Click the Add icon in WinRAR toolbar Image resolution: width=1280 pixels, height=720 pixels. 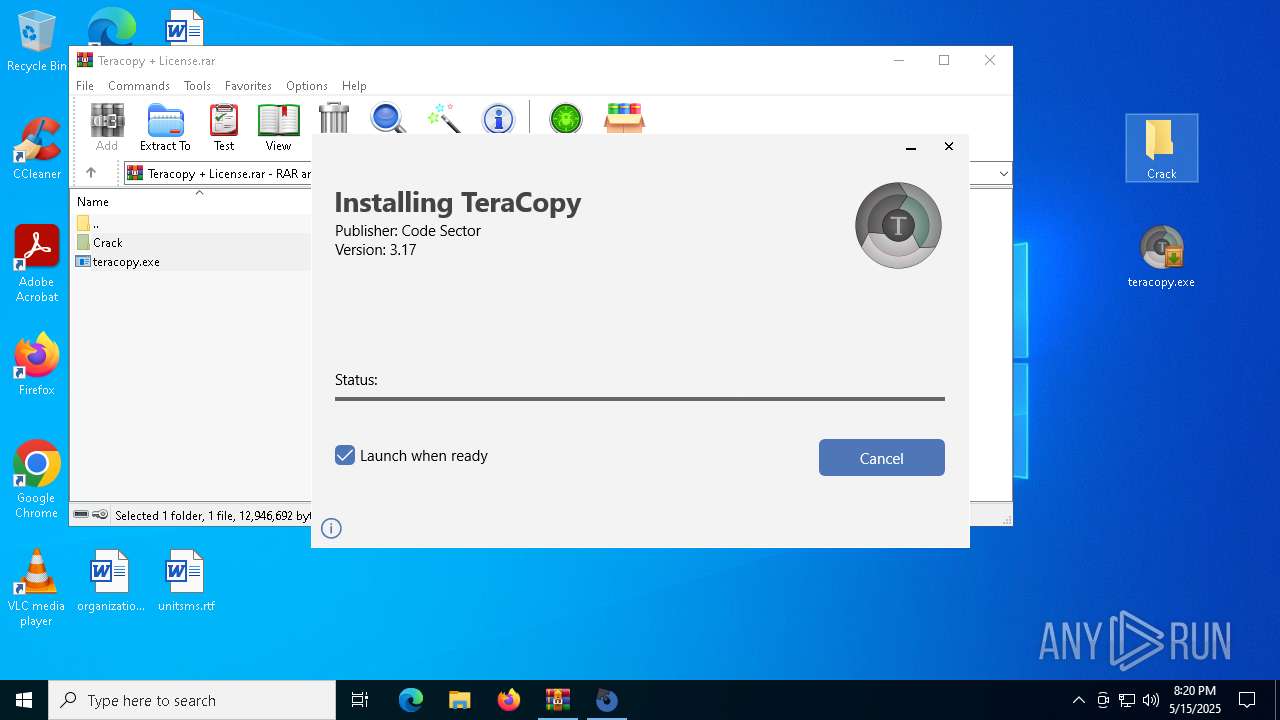(107, 127)
